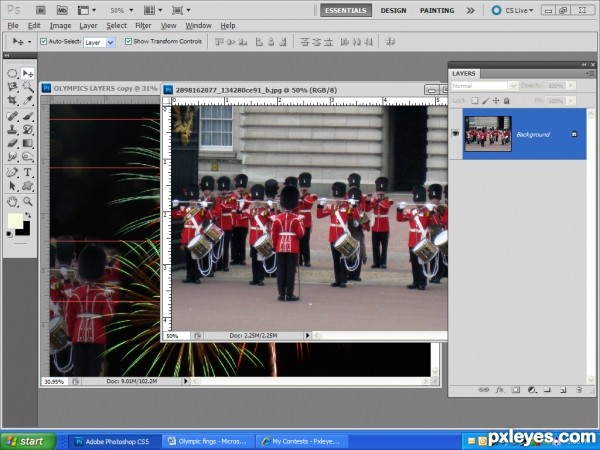Switch to the LAYERS panel tab
Screen dimensions: 600x450
(x=464, y=73)
